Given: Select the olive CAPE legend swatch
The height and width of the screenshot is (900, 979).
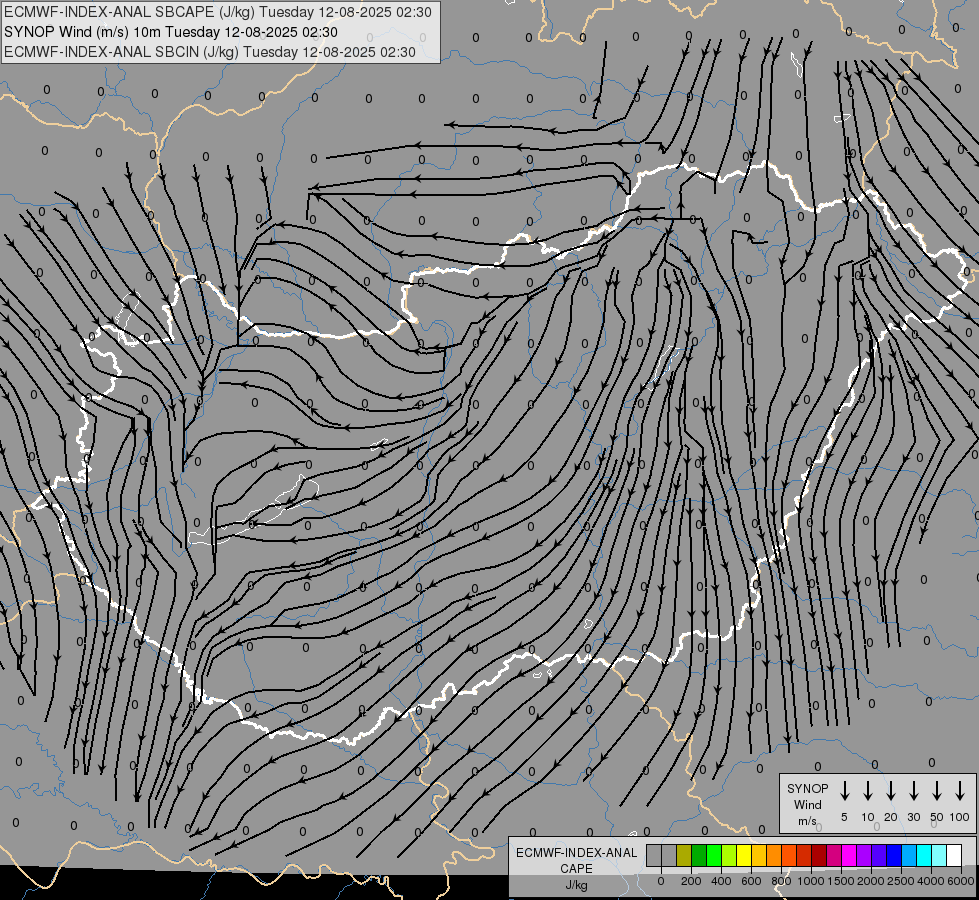Looking at the screenshot, I should [x=684, y=856].
